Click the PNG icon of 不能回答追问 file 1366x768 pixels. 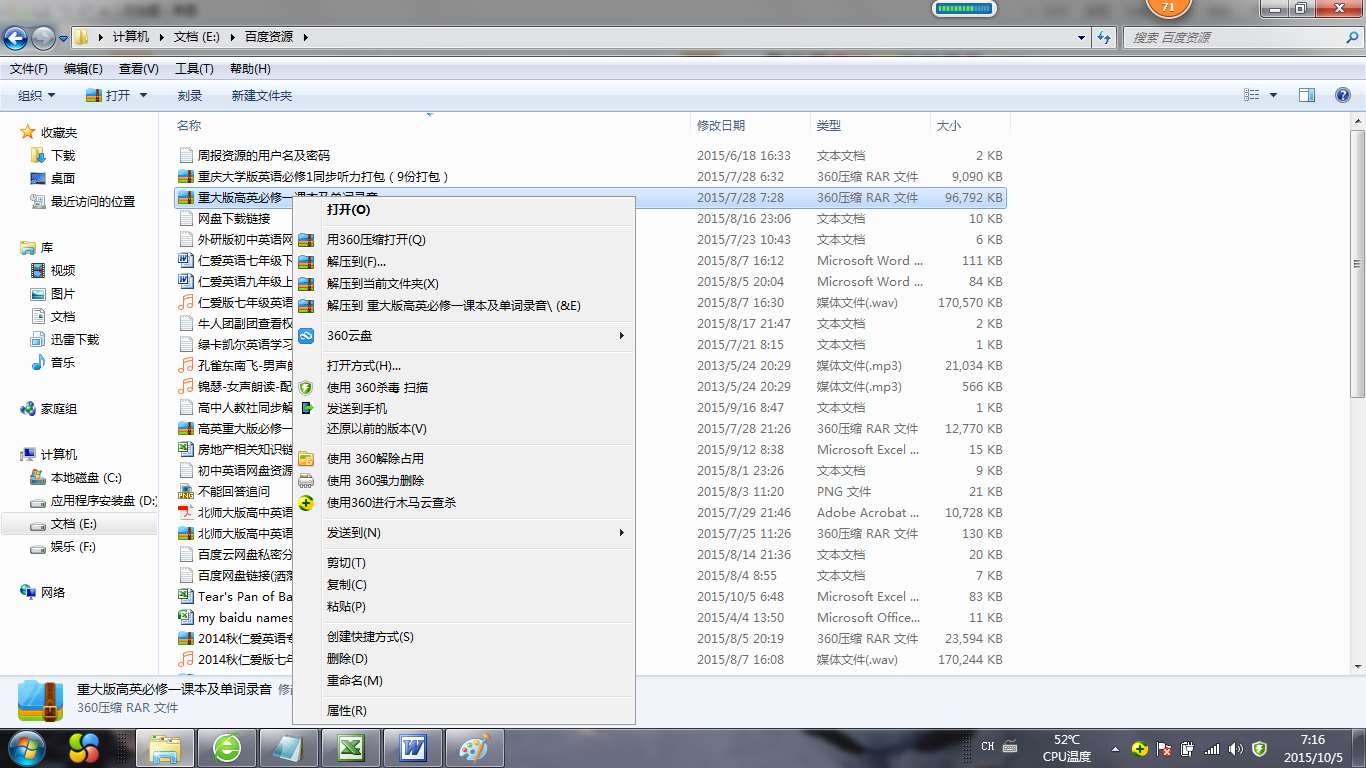186,492
